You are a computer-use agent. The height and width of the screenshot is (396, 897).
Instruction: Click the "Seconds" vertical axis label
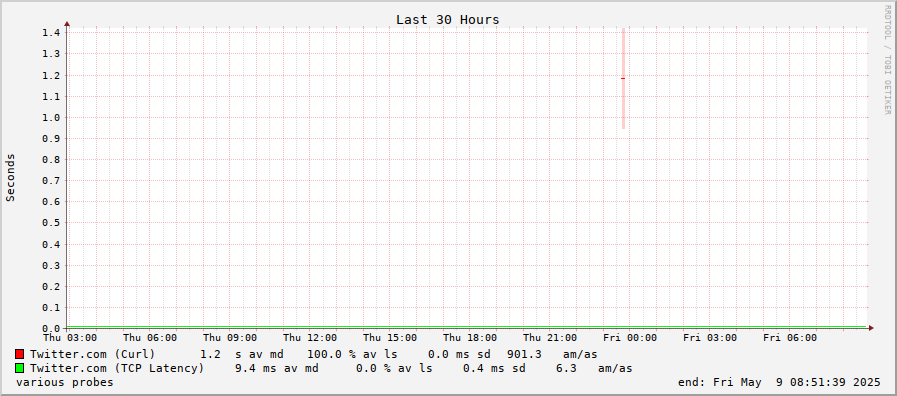10,177
